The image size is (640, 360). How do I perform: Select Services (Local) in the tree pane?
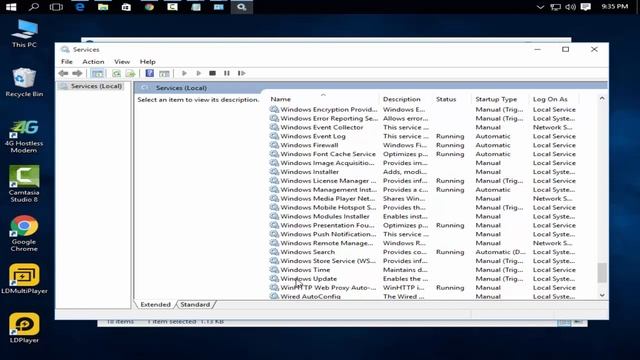pyautogui.click(x=96, y=86)
